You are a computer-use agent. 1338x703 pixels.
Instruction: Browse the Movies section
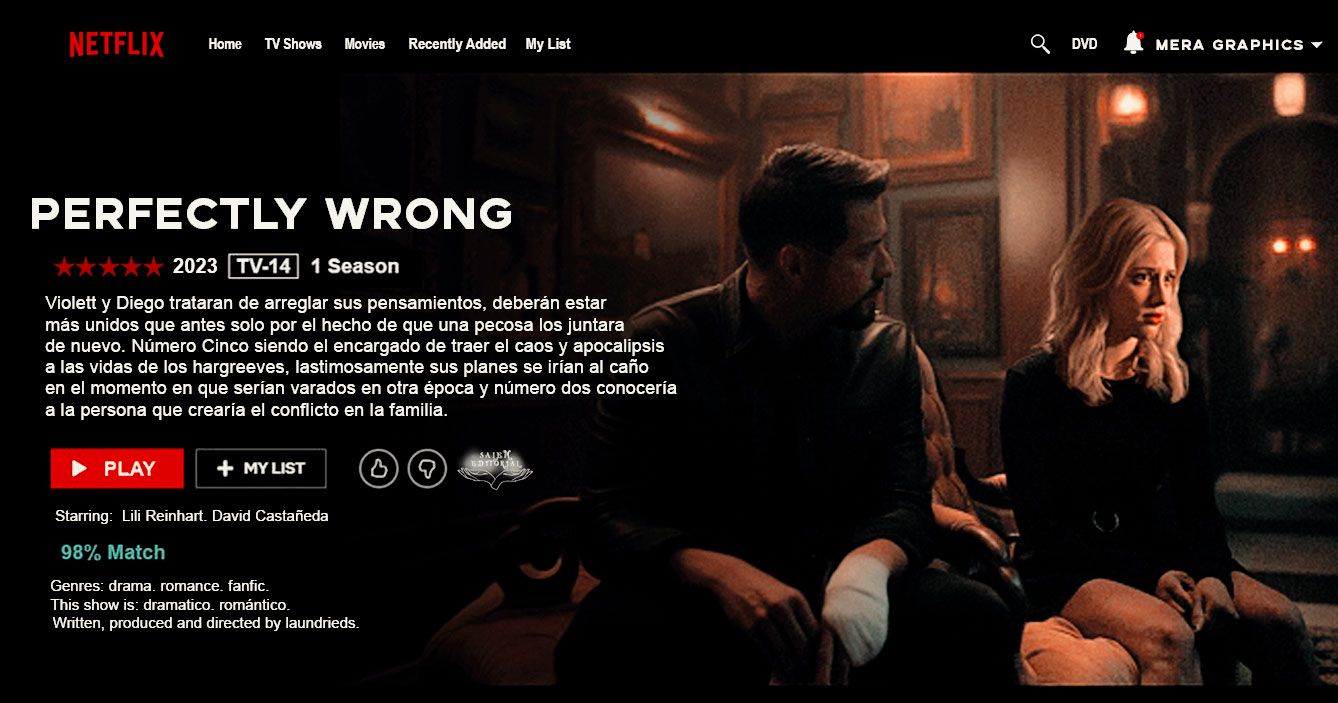(x=365, y=44)
